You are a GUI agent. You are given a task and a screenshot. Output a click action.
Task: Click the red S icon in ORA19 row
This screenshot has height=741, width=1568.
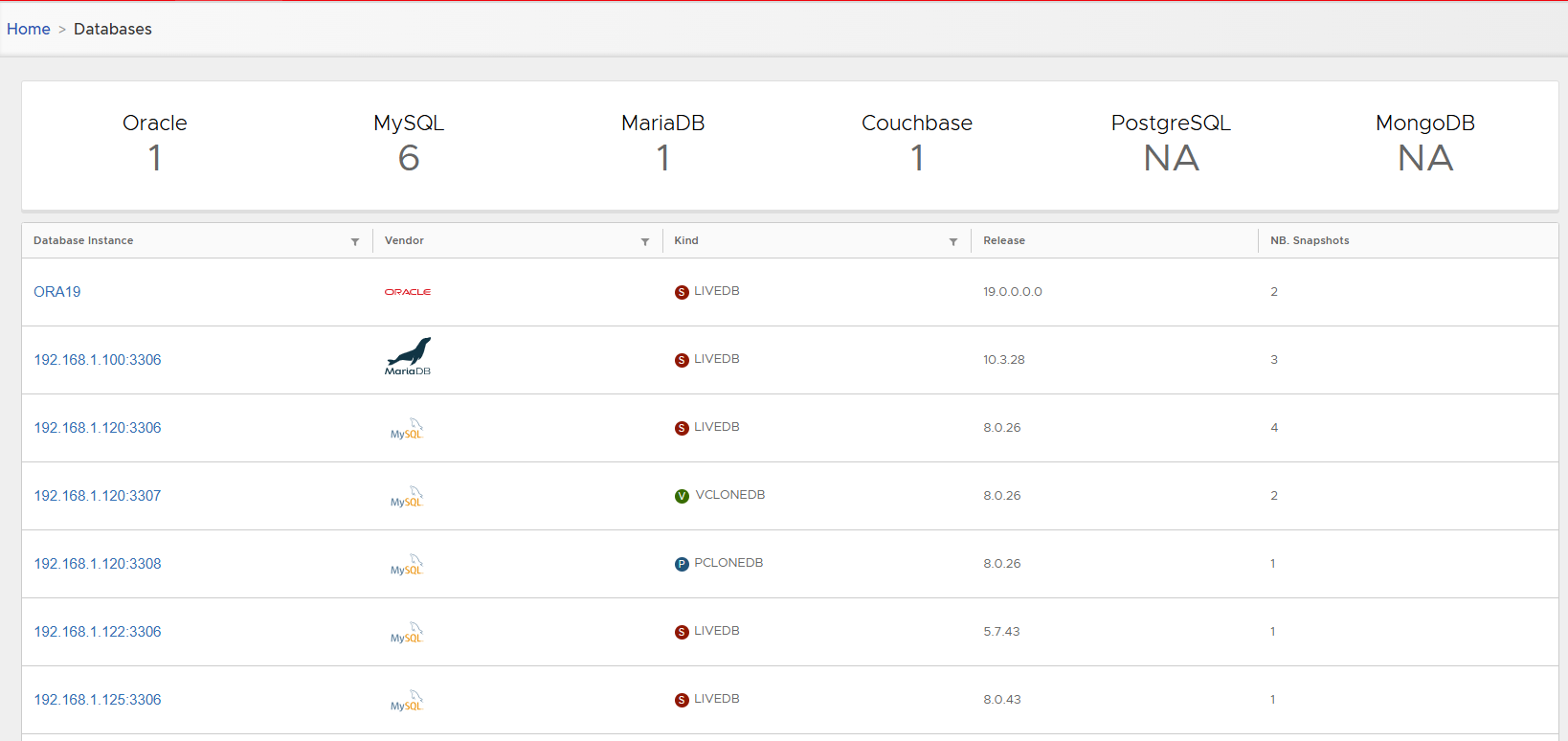click(x=682, y=292)
